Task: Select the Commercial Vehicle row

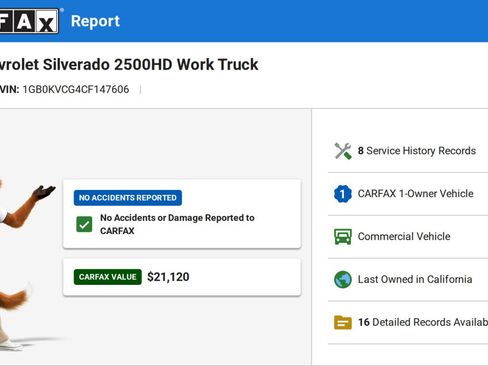Action: [x=408, y=237]
